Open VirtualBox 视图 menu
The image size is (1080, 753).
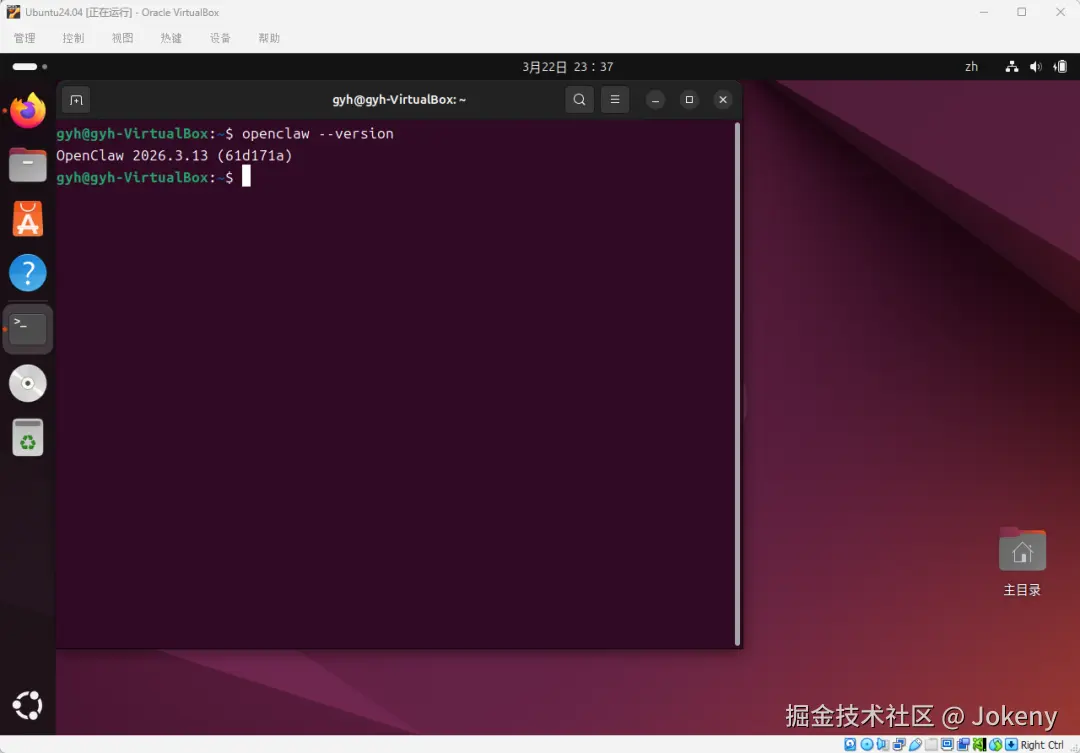point(122,38)
